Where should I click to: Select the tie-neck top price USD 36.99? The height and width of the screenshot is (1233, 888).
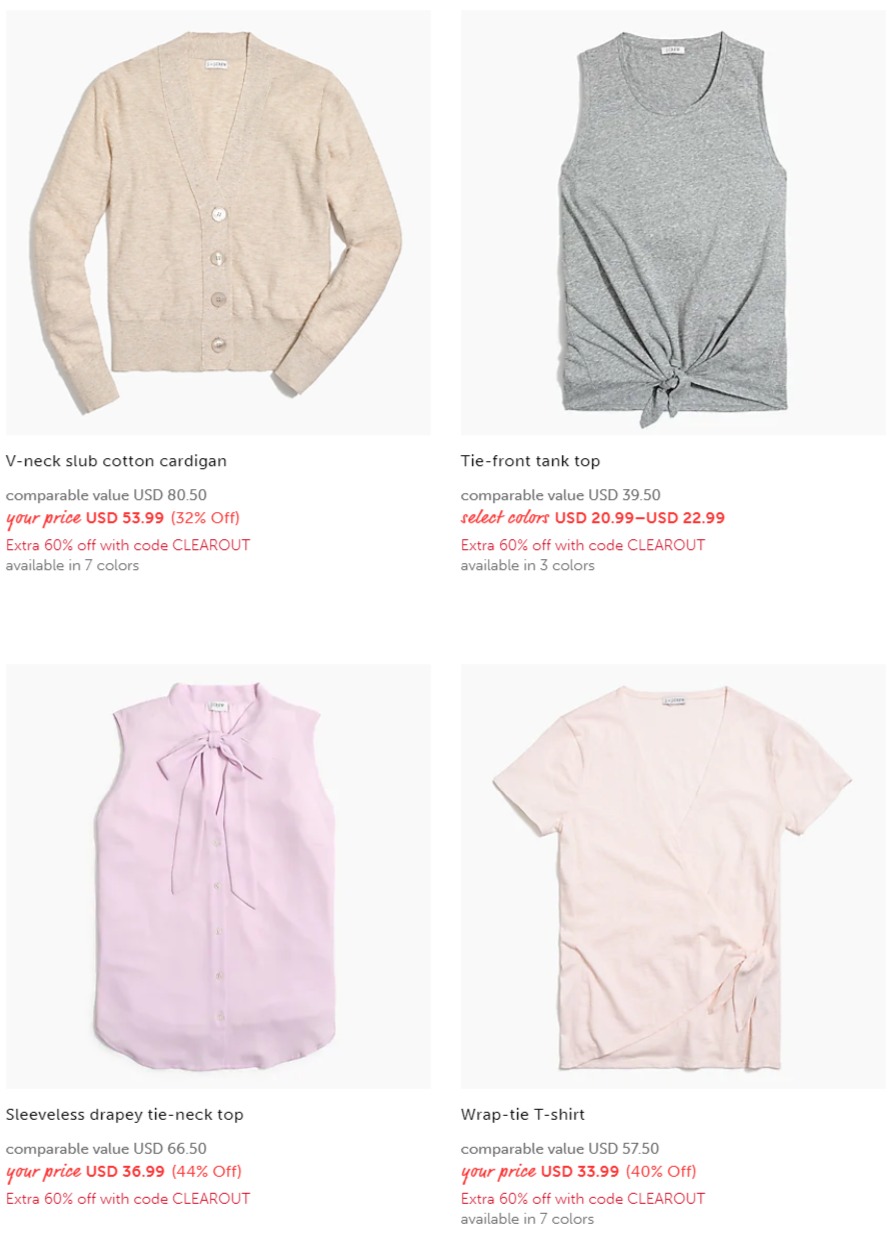125,1171
